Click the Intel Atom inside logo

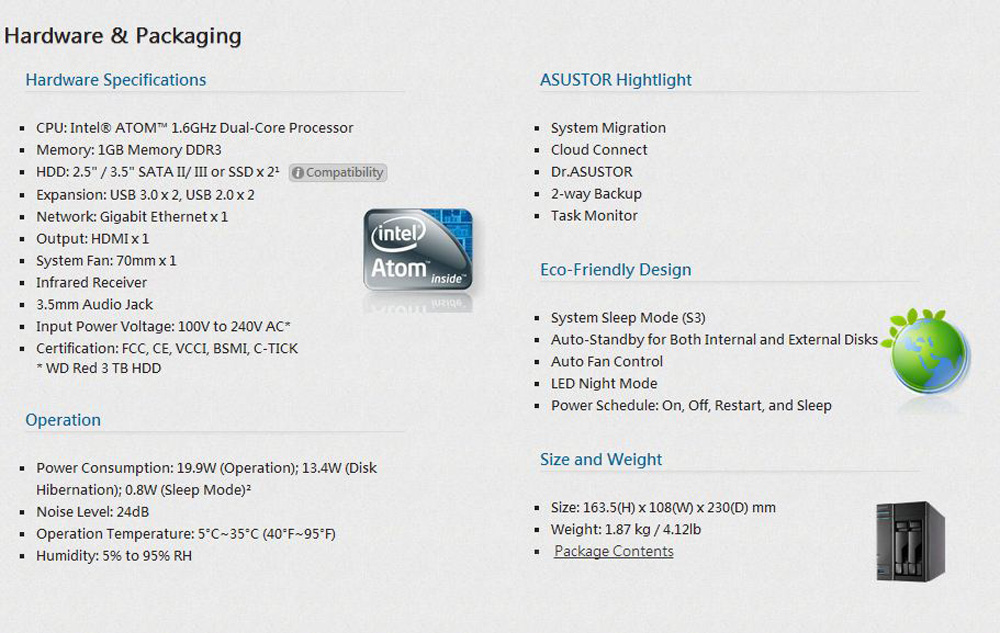pos(418,250)
